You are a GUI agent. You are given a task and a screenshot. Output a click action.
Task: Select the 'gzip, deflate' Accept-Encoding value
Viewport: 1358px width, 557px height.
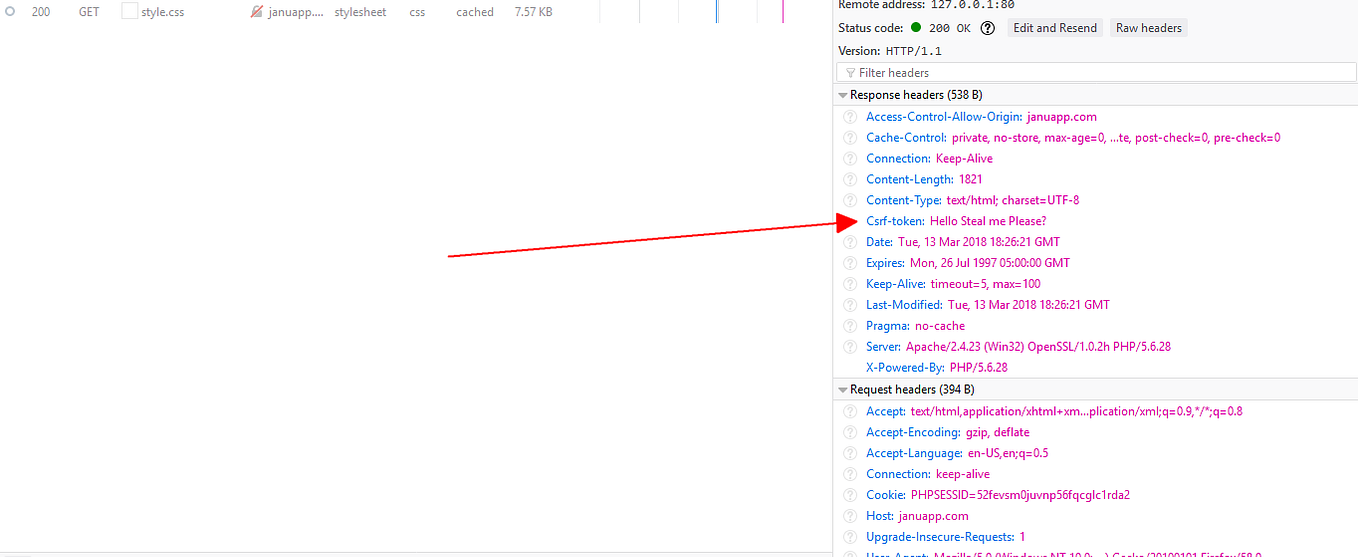click(997, 432)
